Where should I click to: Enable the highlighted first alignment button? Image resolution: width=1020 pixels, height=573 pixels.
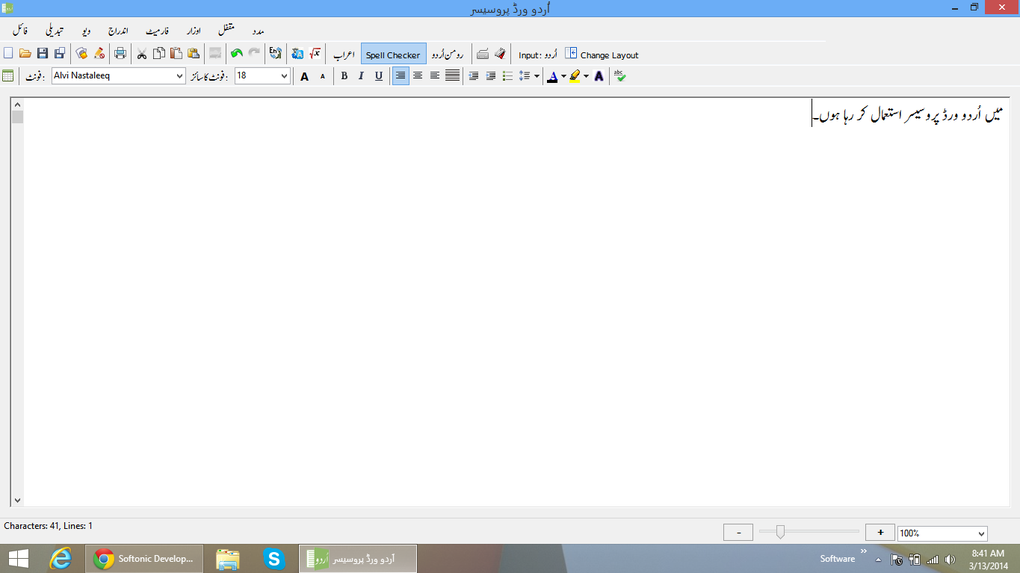point(400,76)
